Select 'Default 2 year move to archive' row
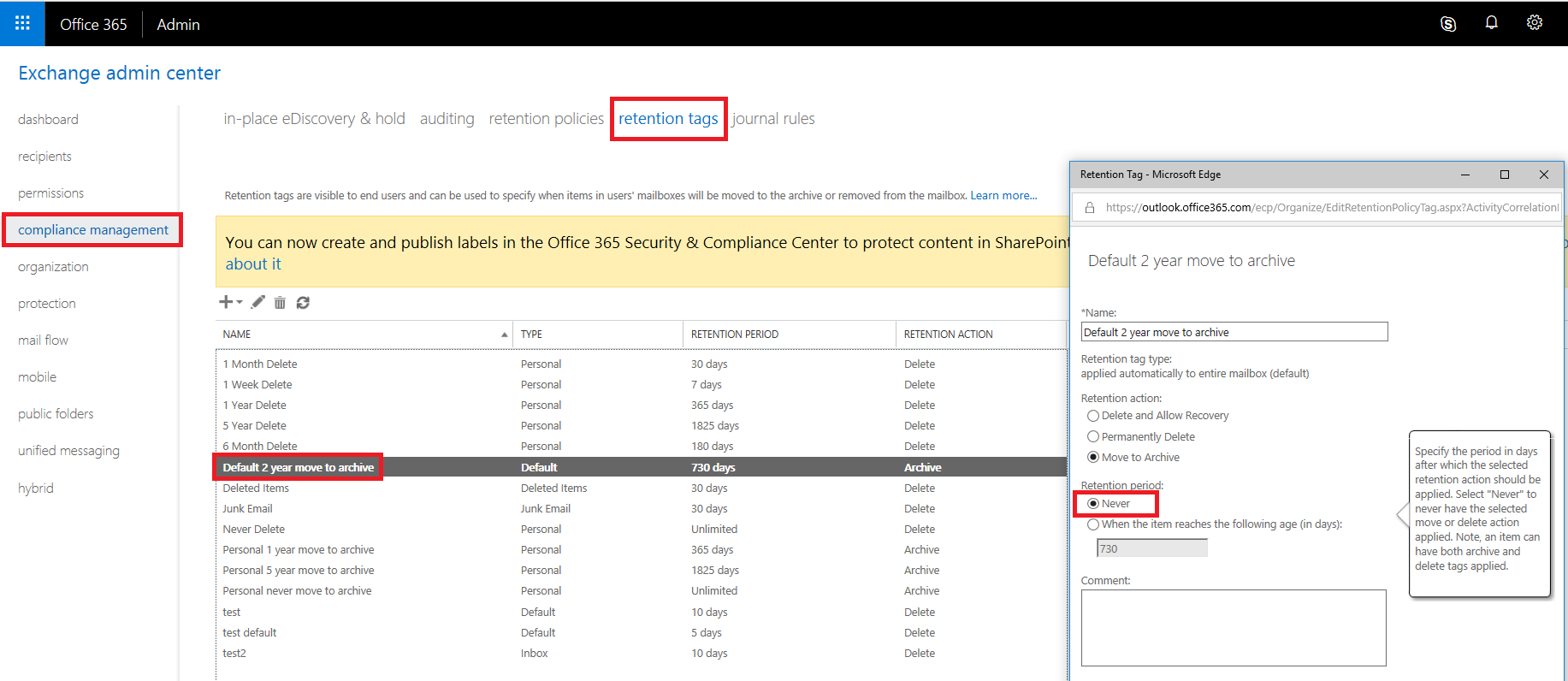Screen dimensions: 1568x681 [642, 467]
